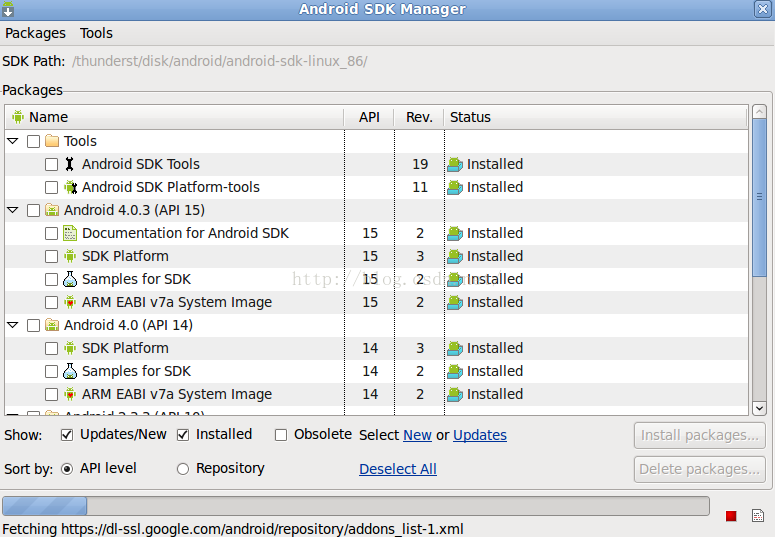Image resolution: width=775 pixels, height=537 pixels.
Task: Click the Android SDK Platform-tools icon
Action: pyautogui.click(x=70, y=187)
